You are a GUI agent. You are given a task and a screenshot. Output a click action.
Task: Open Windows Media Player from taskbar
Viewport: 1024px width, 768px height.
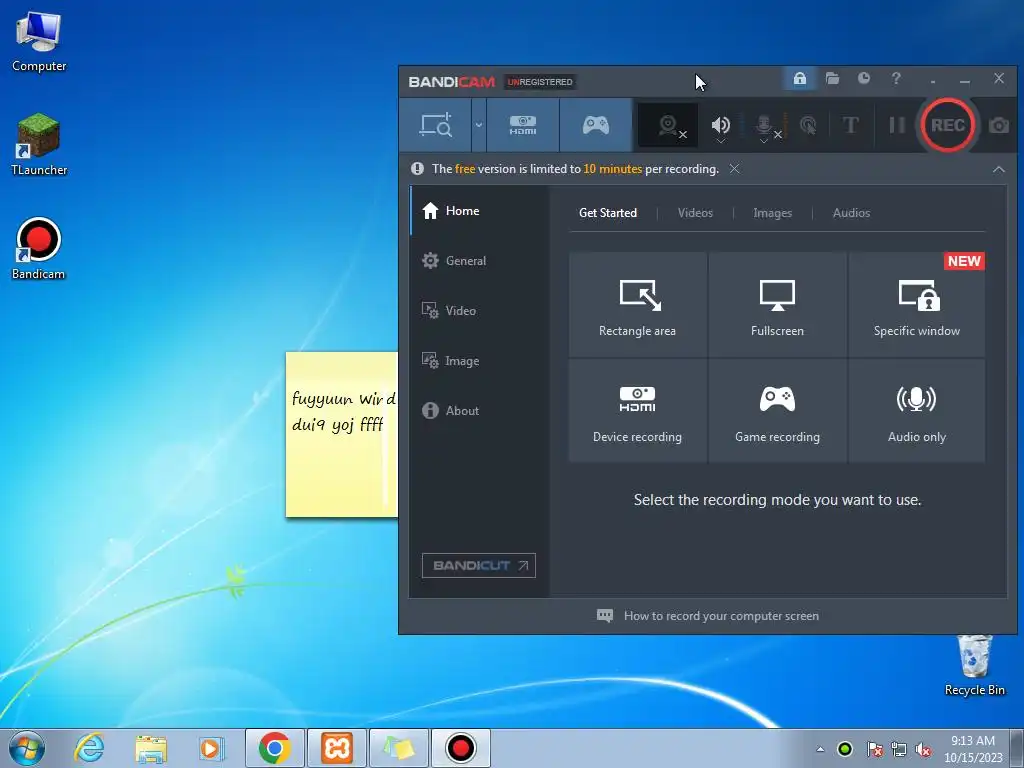pyautogui.click(x=212, y=748)
